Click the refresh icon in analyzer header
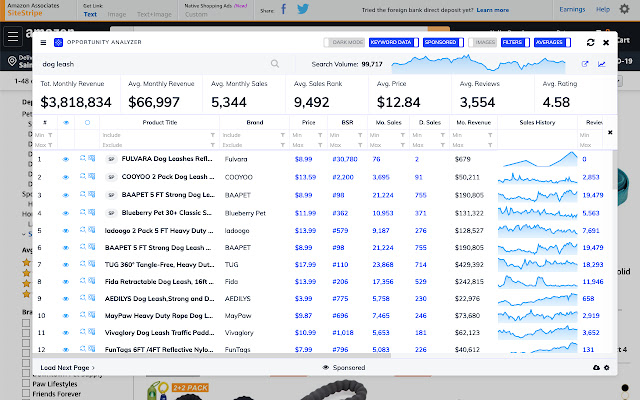Screen dimensions: 640x400 coord(591,43)
